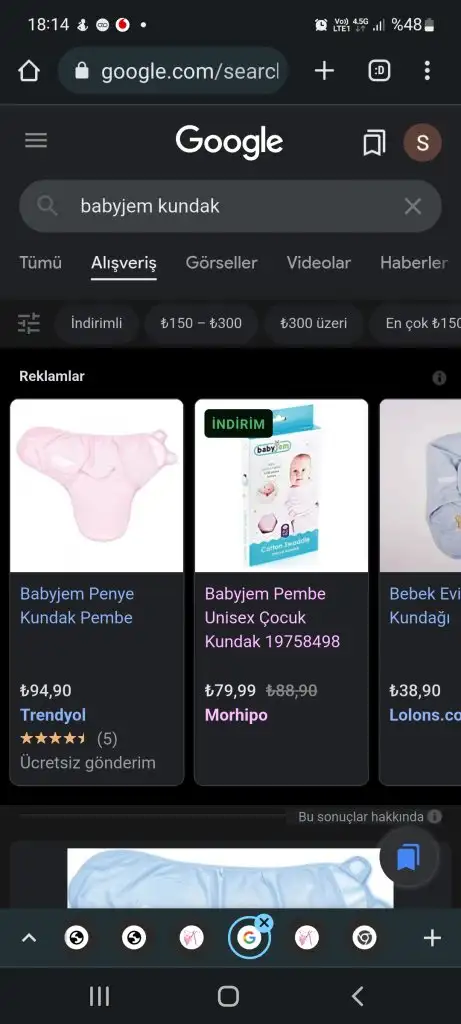Toggle the ₺300 üzeri filter chip
The width and height of the screenshot is (461, 1024).
pyautogui.click(x=313, y=323)
